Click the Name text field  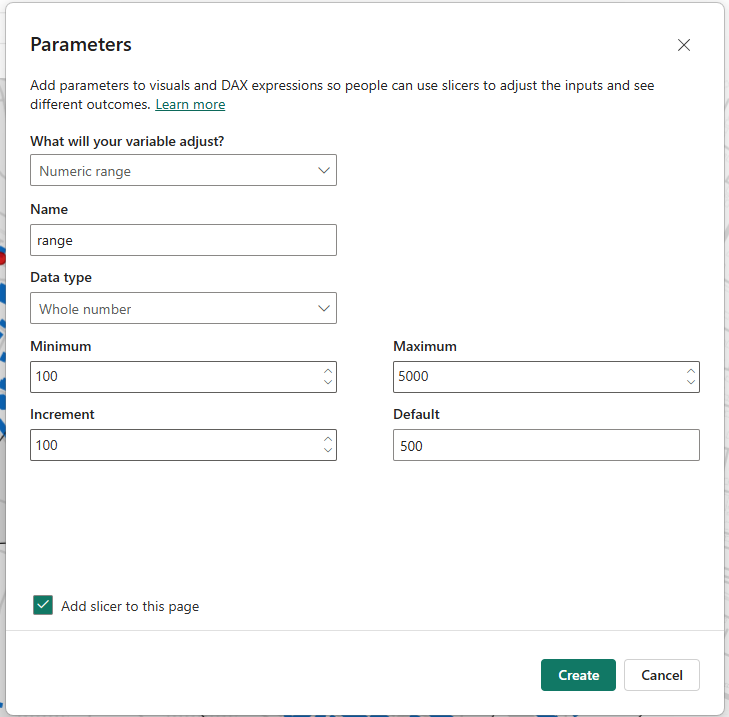point(183,240)
